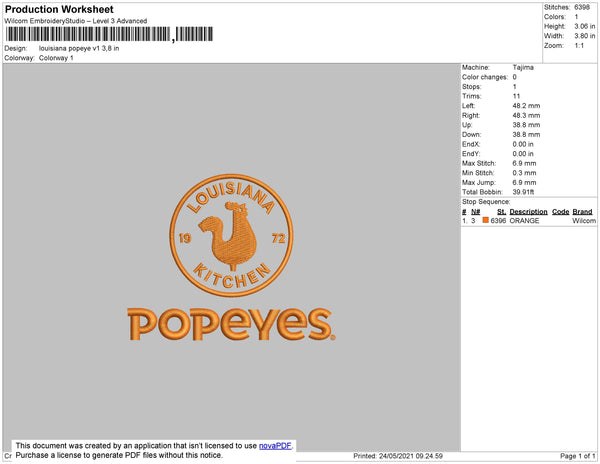
Task: Select the Min Stitch value 0.3 mm
Action: coord(524,173)
